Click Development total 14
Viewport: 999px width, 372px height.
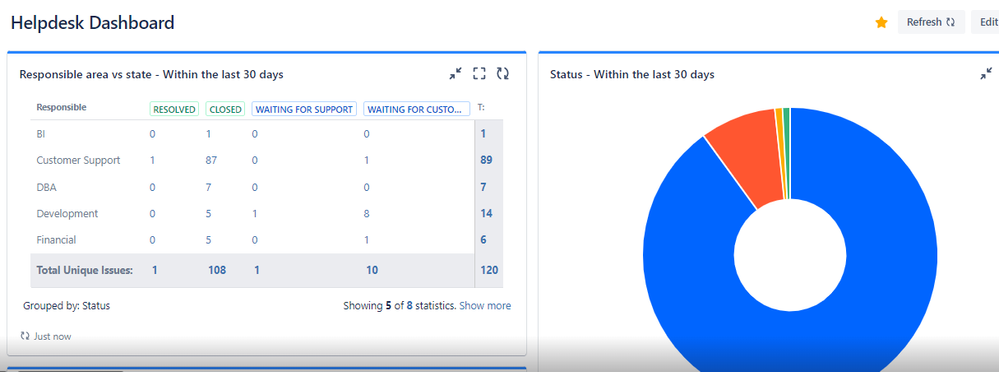486,213
